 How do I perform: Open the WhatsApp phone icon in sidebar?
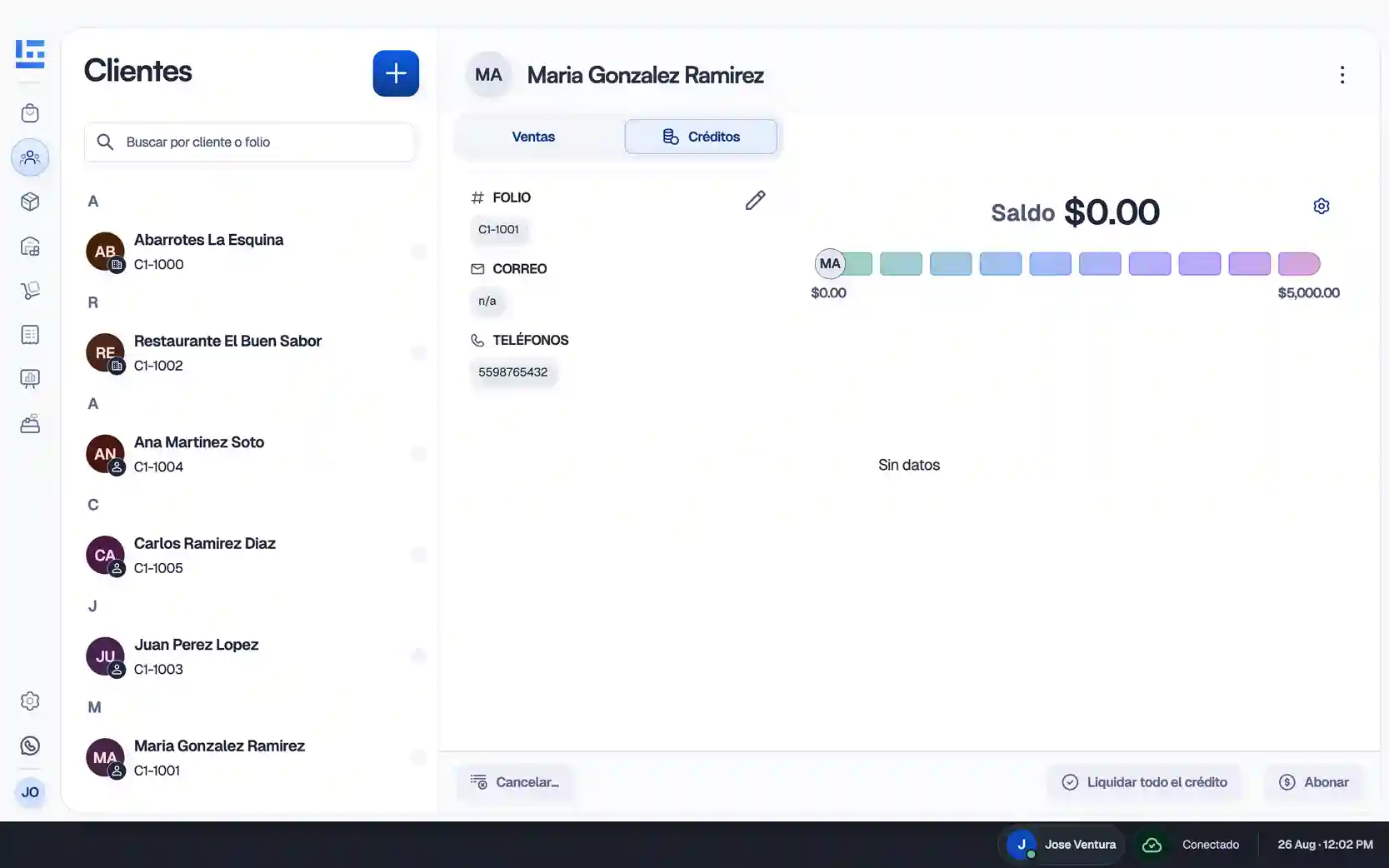30,746
